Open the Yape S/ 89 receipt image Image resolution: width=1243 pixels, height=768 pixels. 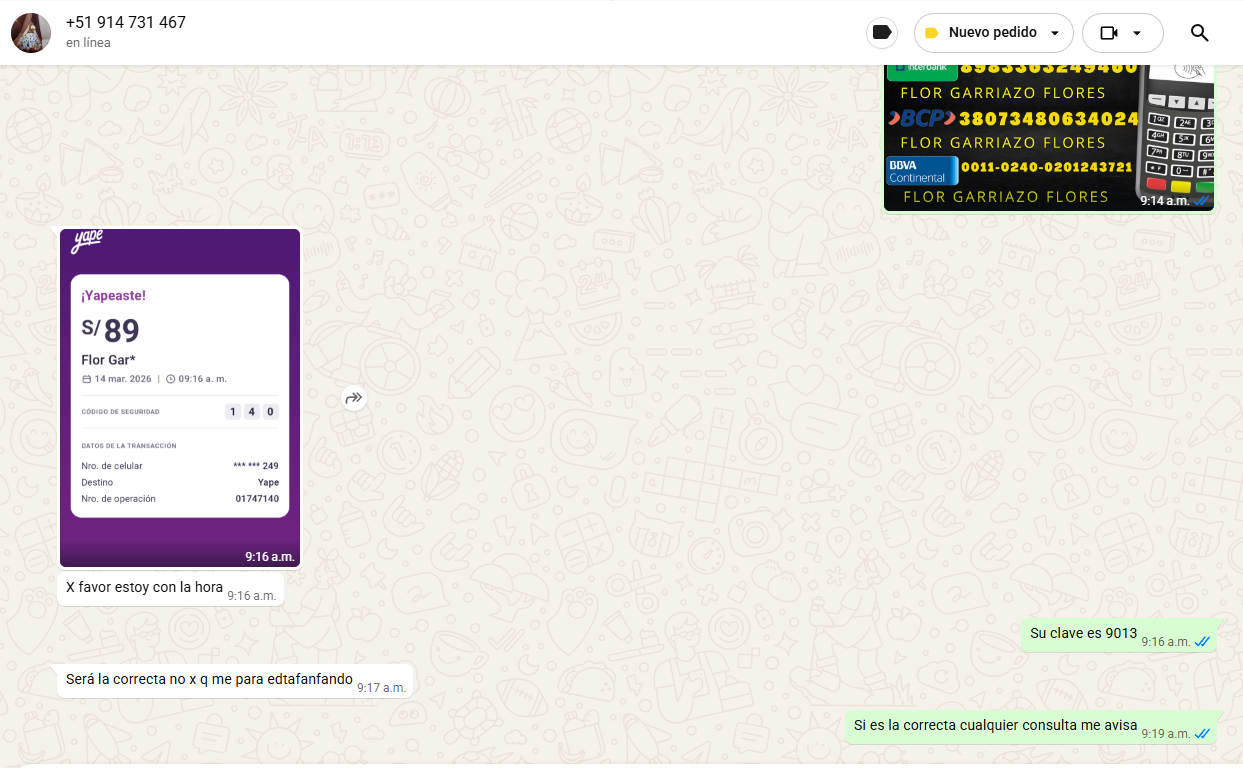pyautogui.click(x=180, y=397)
